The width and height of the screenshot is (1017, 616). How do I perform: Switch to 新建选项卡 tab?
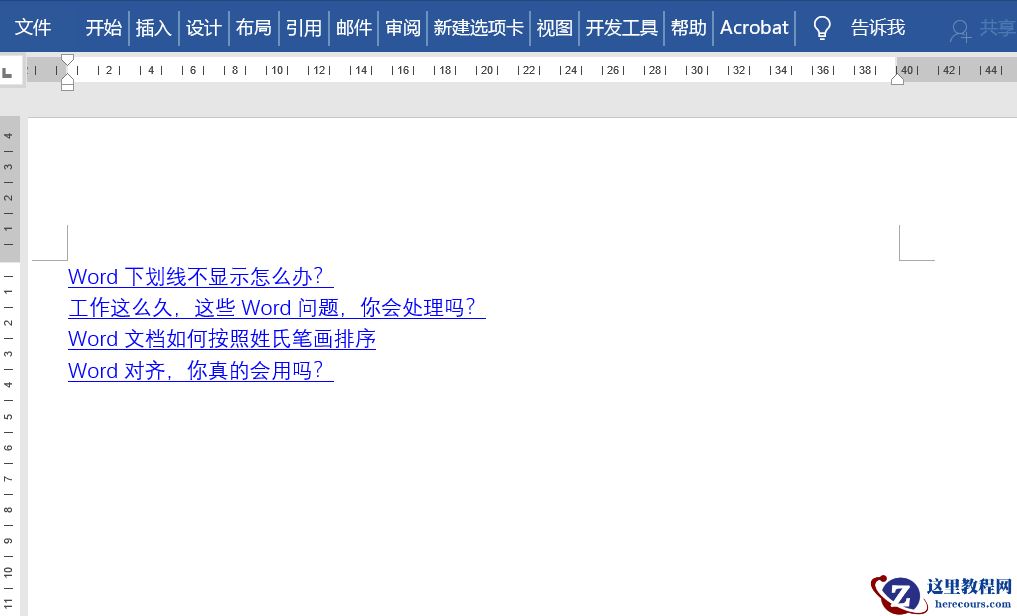point(478,27)
